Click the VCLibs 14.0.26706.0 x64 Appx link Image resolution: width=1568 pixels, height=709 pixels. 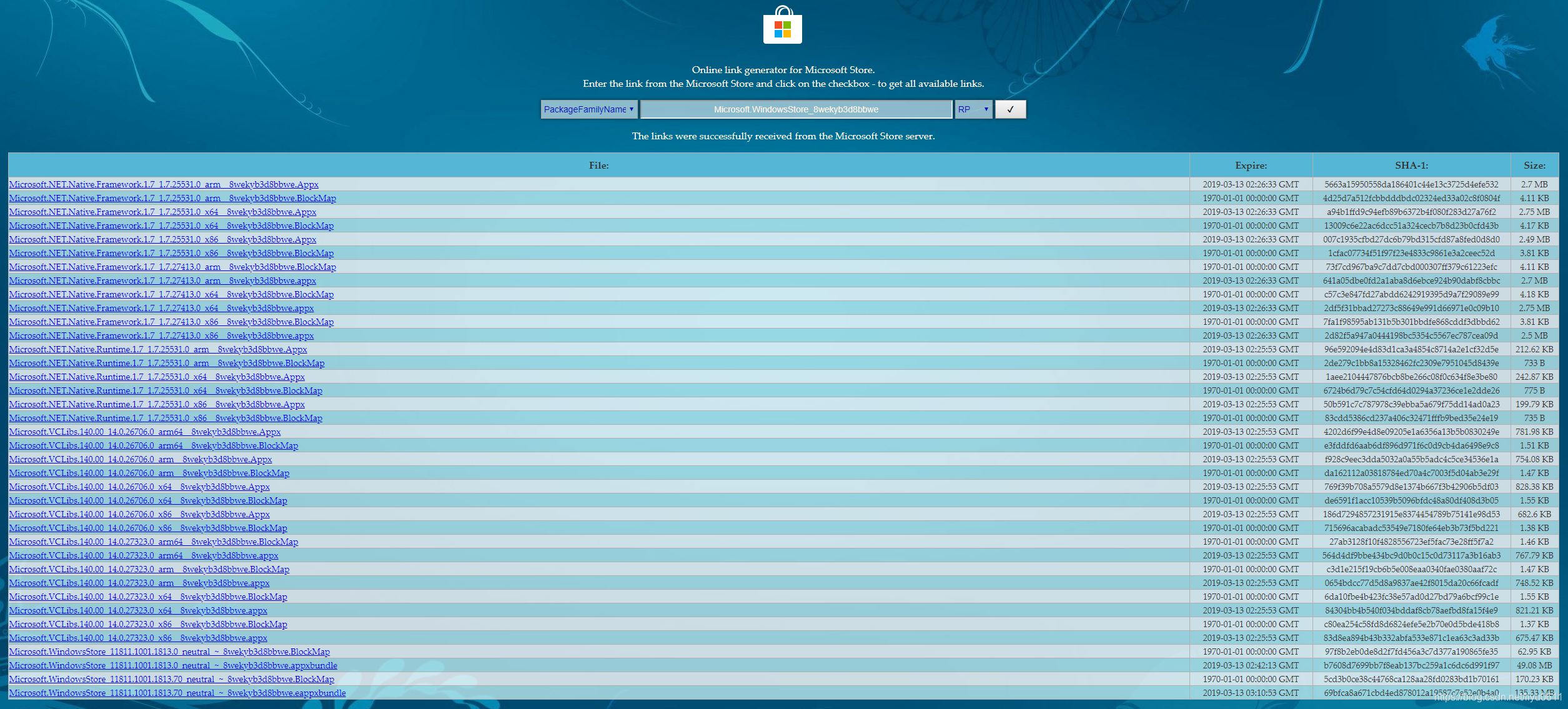tap(139, 487)
